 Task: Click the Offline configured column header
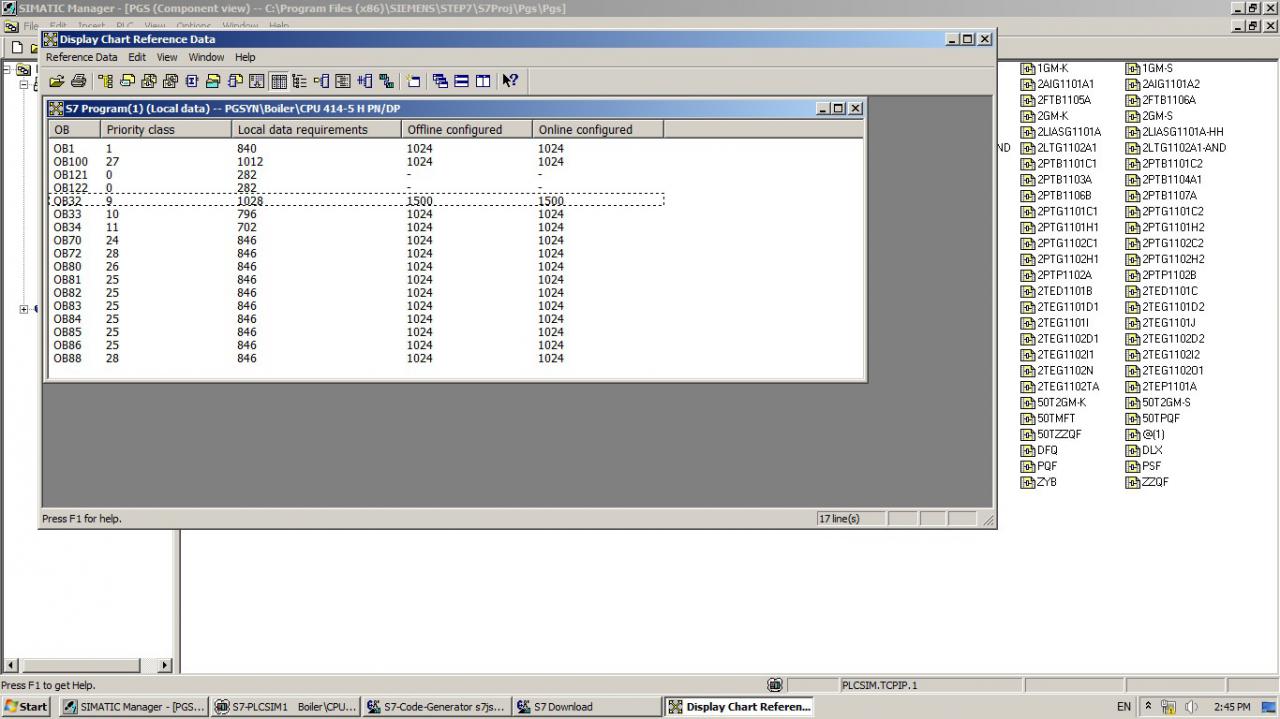pyautogui.click(x=467, y=129)
